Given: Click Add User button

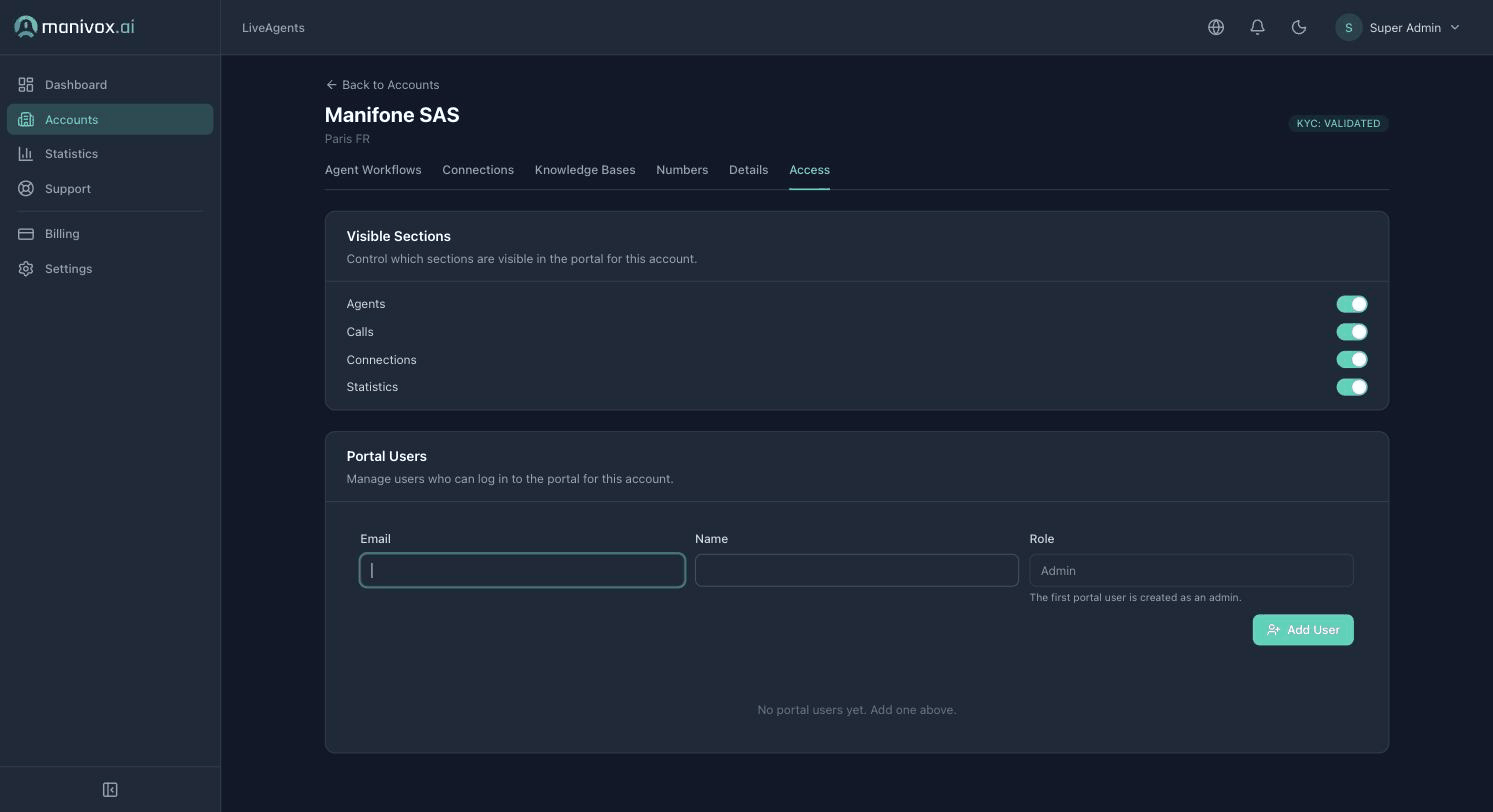Looking at the screenshot, I should 1303,630.
